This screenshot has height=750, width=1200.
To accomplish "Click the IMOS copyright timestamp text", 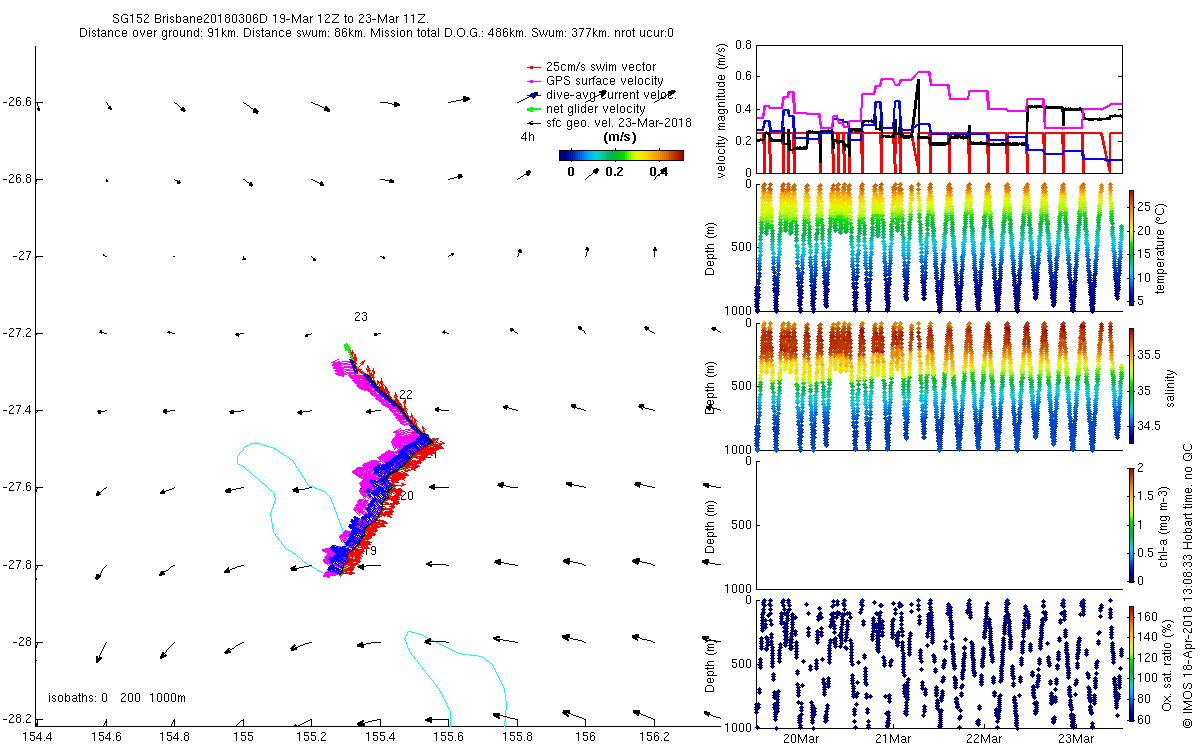I will coord(1188,587).
